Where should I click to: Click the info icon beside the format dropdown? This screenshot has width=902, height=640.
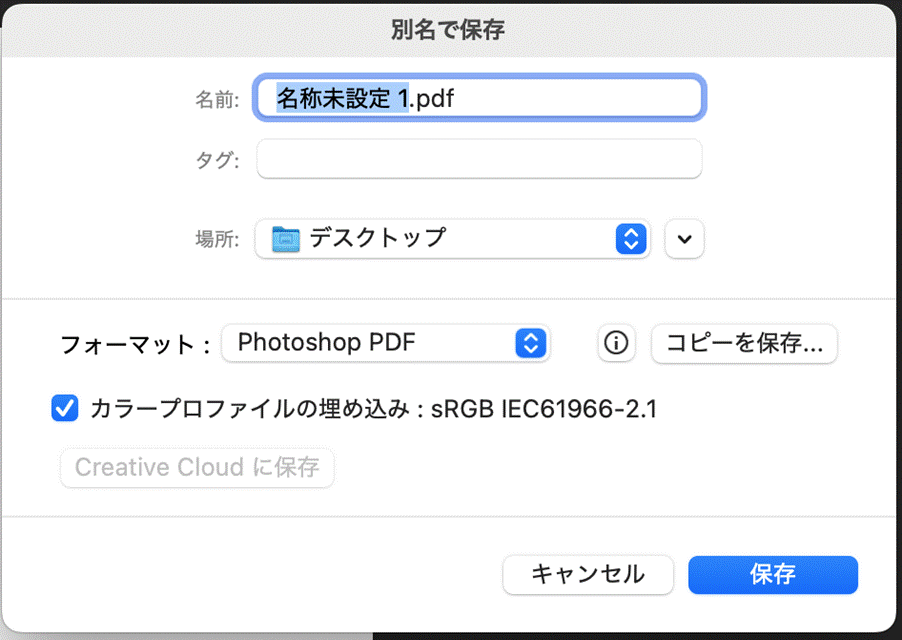click(x=617, y=344)
